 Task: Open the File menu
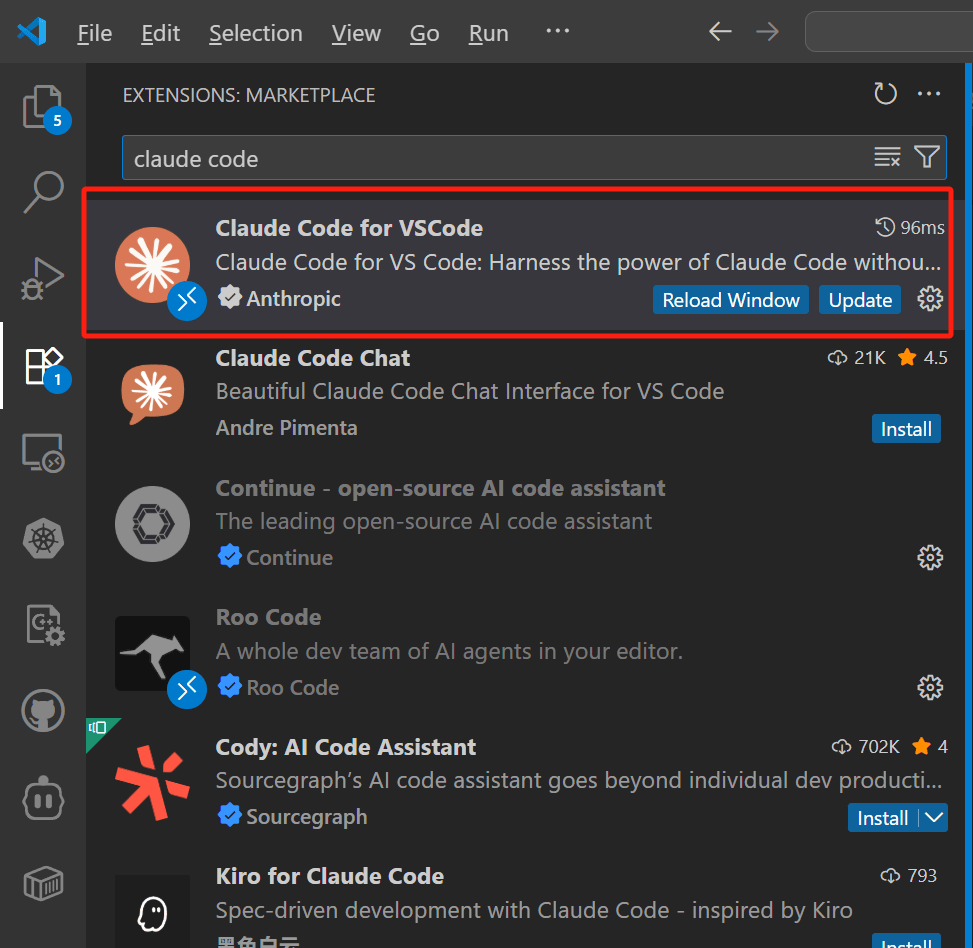point(94,33)
